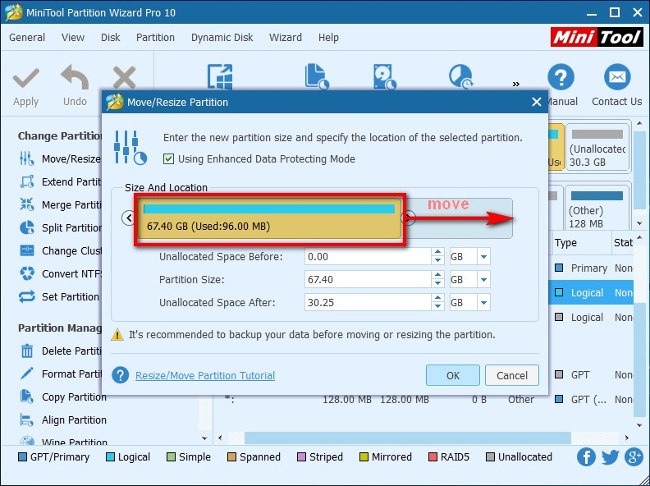Select Set Partition sidebar icon
Screen dimensions: 650x486
(x=27, y=296)
